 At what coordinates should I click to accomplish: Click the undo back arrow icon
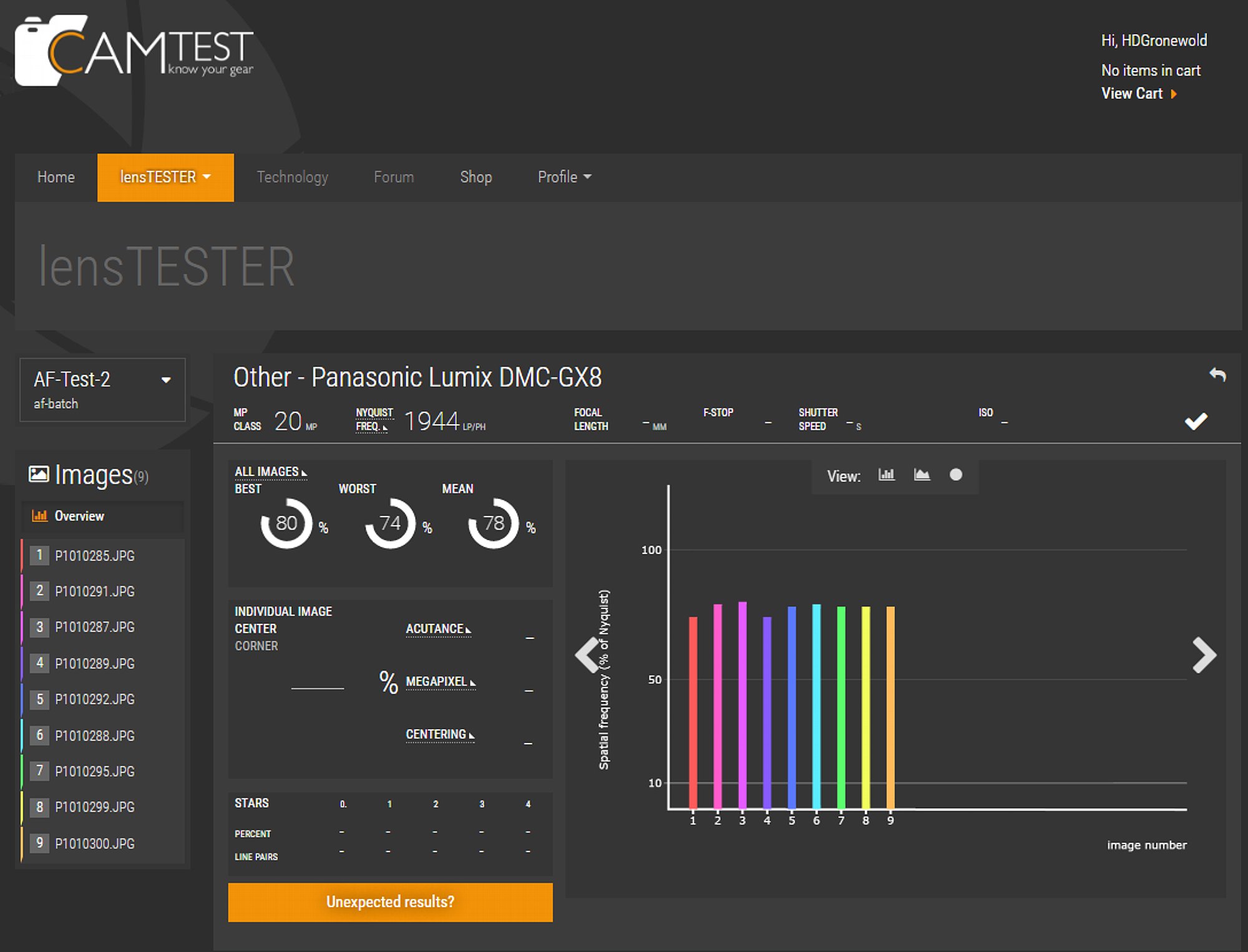(1217, 374)
